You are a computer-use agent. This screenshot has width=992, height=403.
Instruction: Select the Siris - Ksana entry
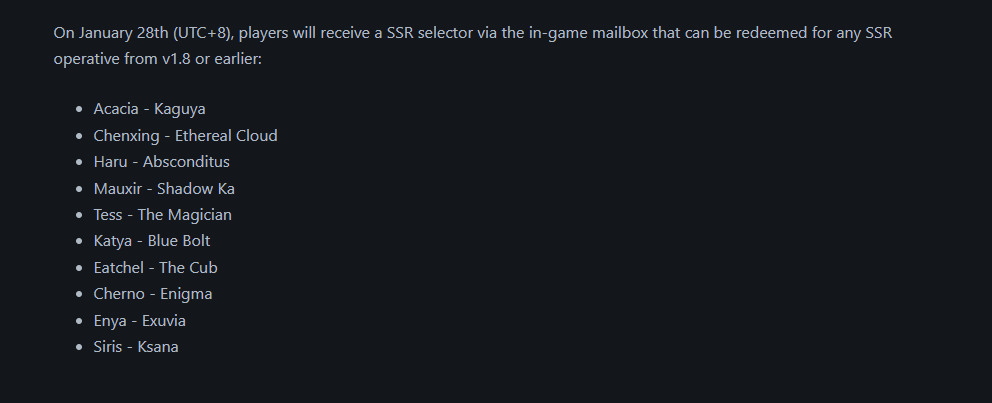coord(136,347)
